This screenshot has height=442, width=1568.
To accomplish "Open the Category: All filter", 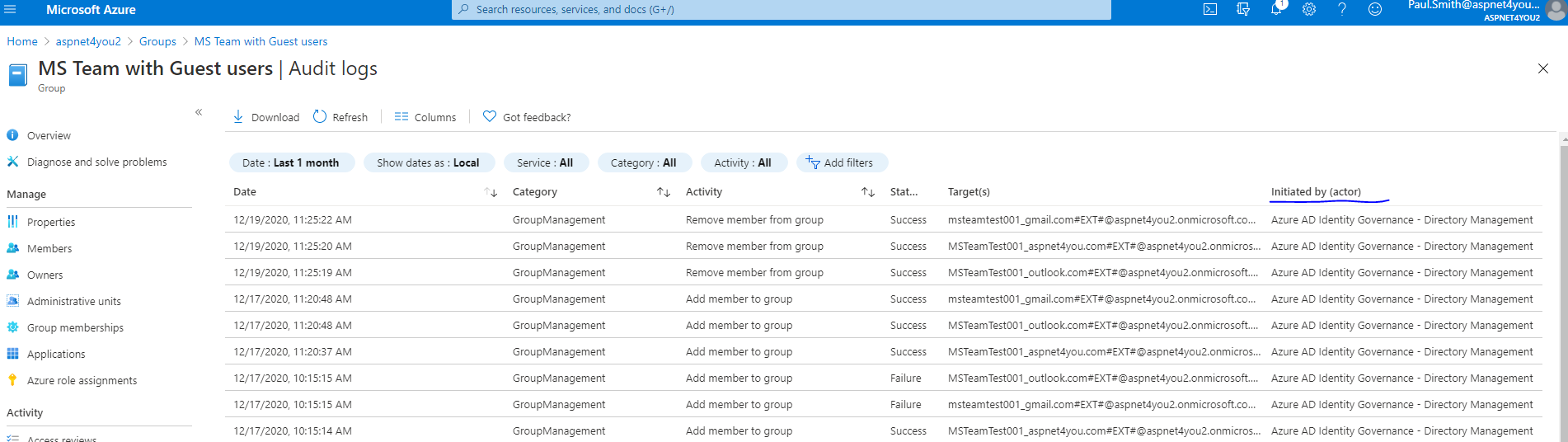I will coord(644,162).
